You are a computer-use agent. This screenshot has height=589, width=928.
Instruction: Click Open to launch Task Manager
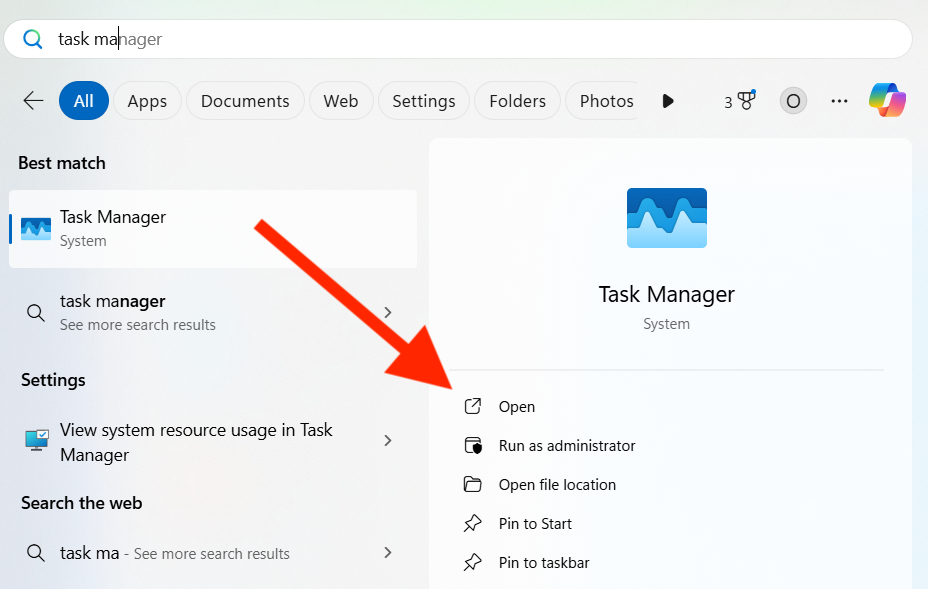pos(517,407)
